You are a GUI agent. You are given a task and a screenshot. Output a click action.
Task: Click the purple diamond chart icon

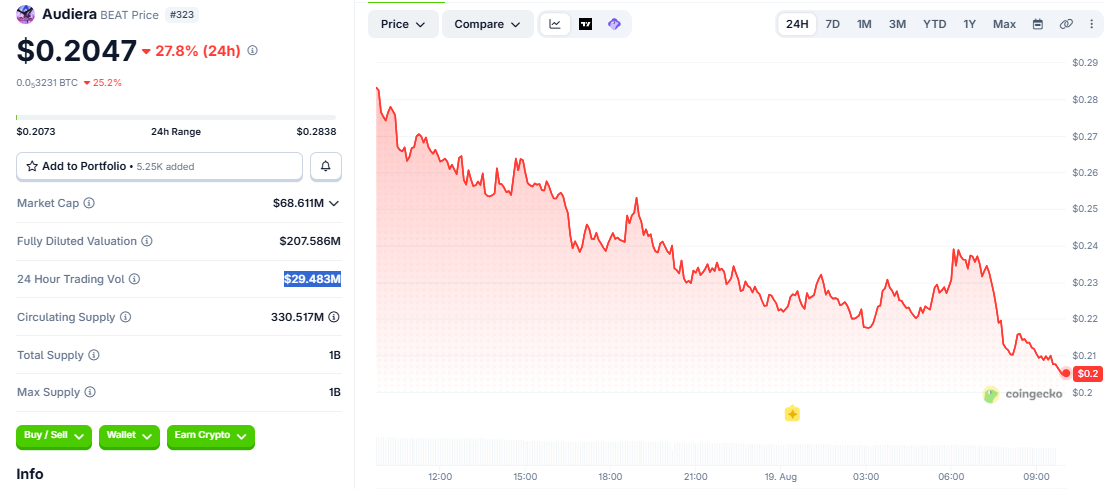click(x=615, y=24)
